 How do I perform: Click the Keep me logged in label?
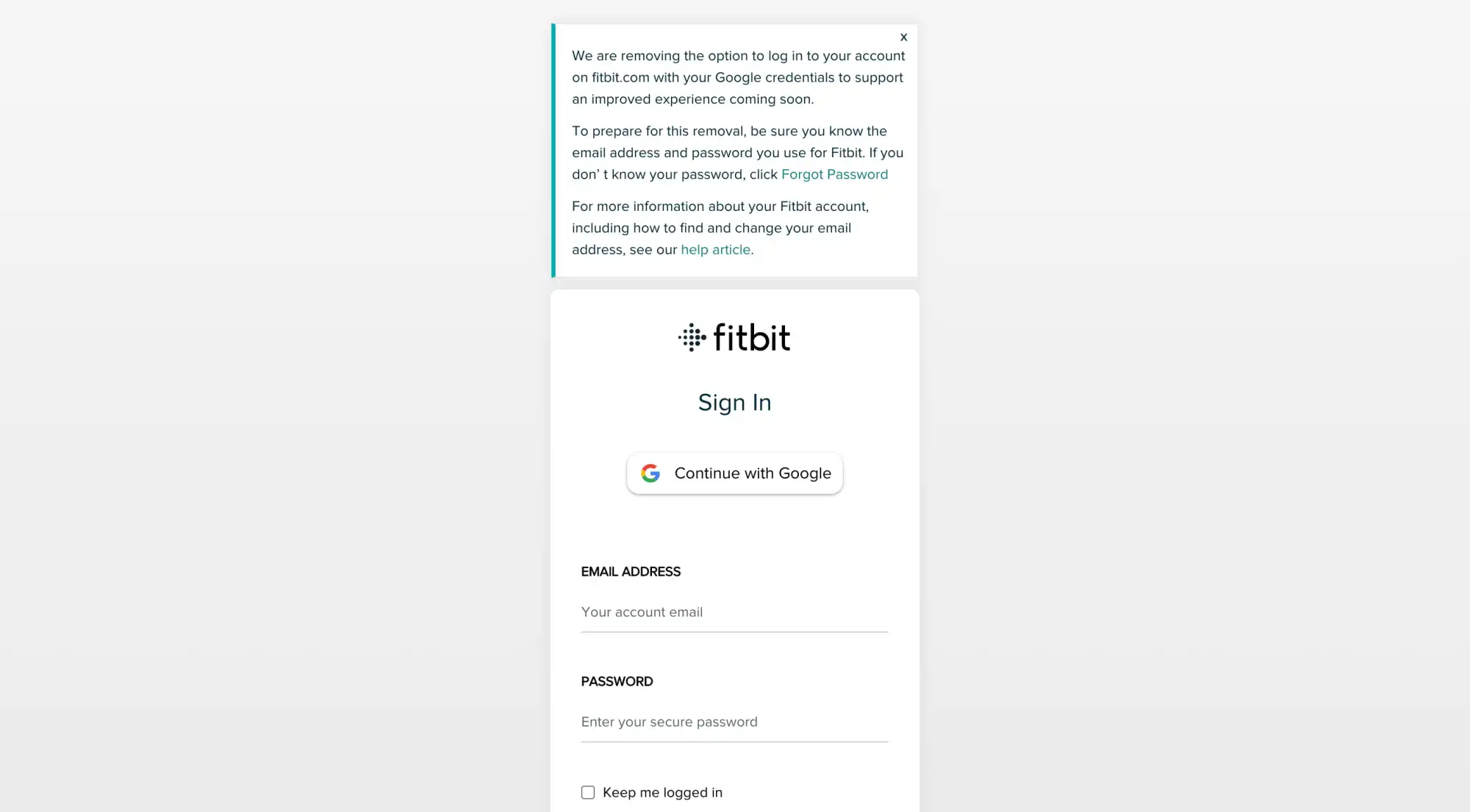coord(662,793)
